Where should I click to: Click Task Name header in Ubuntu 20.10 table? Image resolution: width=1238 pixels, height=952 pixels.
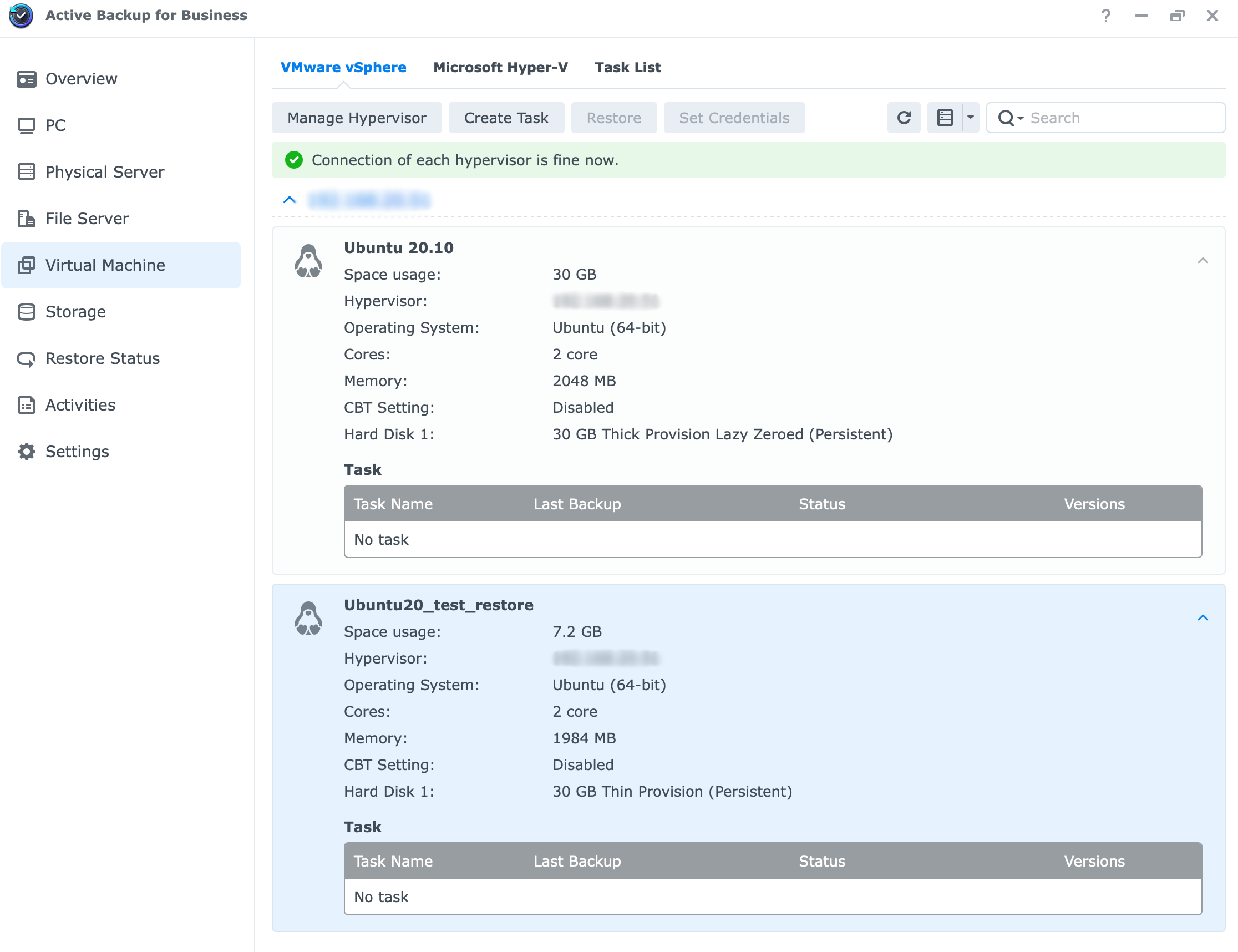[x=393, y=504]
